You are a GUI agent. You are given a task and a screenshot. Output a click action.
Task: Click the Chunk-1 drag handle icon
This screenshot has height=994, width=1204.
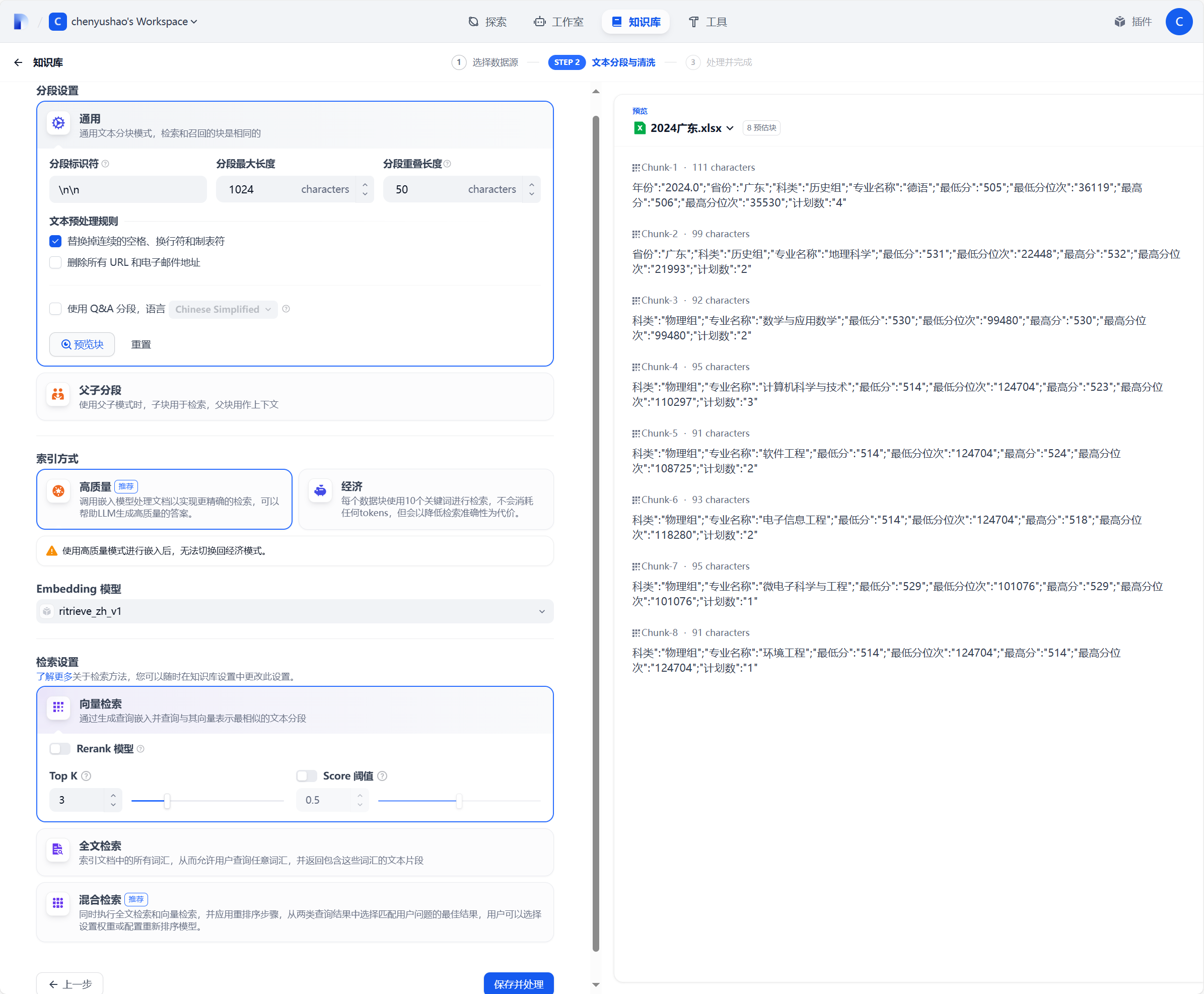635,168
